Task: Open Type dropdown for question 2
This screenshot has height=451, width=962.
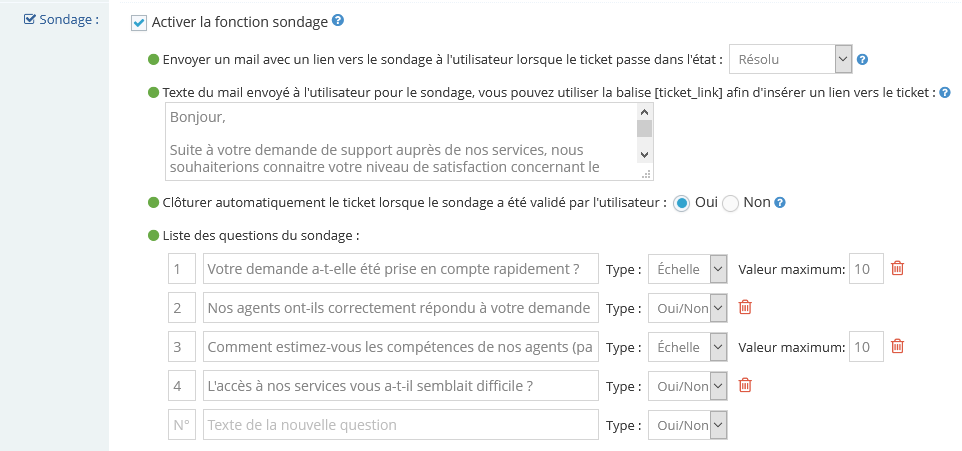Action: coord(688,308)
